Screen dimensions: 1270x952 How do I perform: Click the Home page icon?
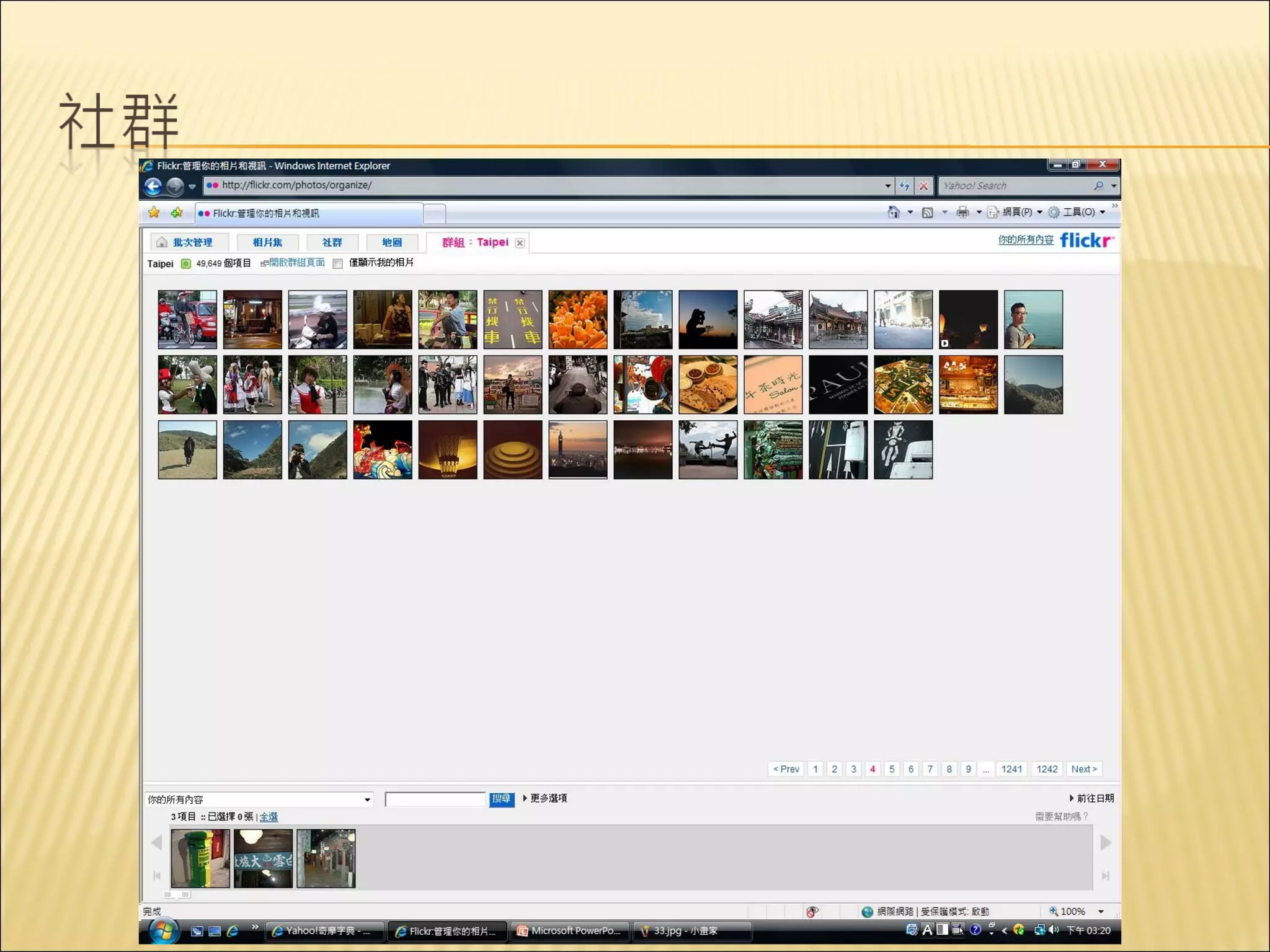point(894,213)
